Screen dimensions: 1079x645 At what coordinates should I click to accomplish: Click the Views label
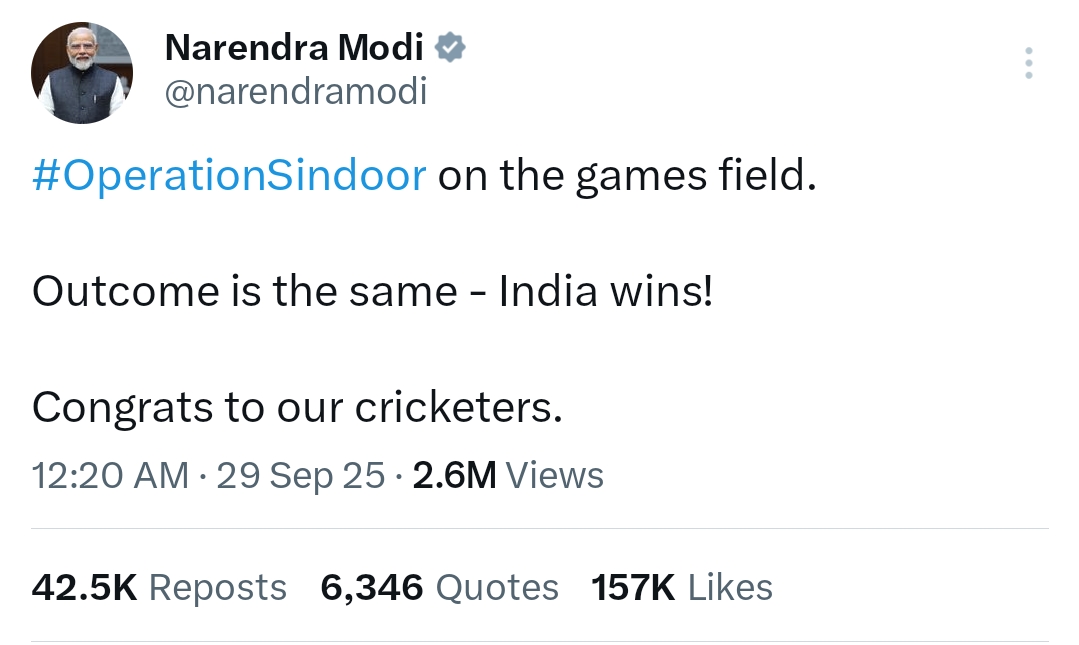[x=555, y=475]
